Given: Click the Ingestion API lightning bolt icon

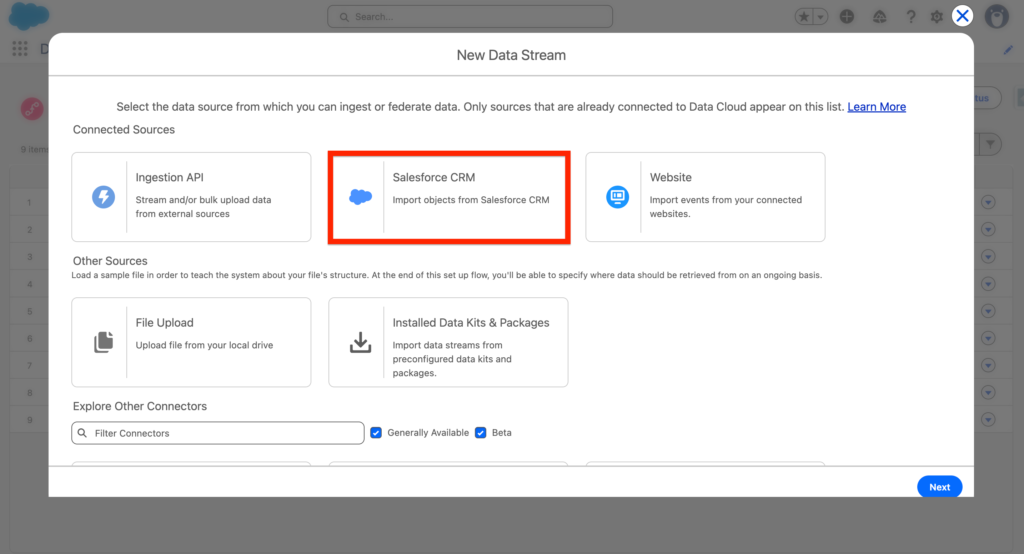Looking at the screenshot, I should (103, 197).
